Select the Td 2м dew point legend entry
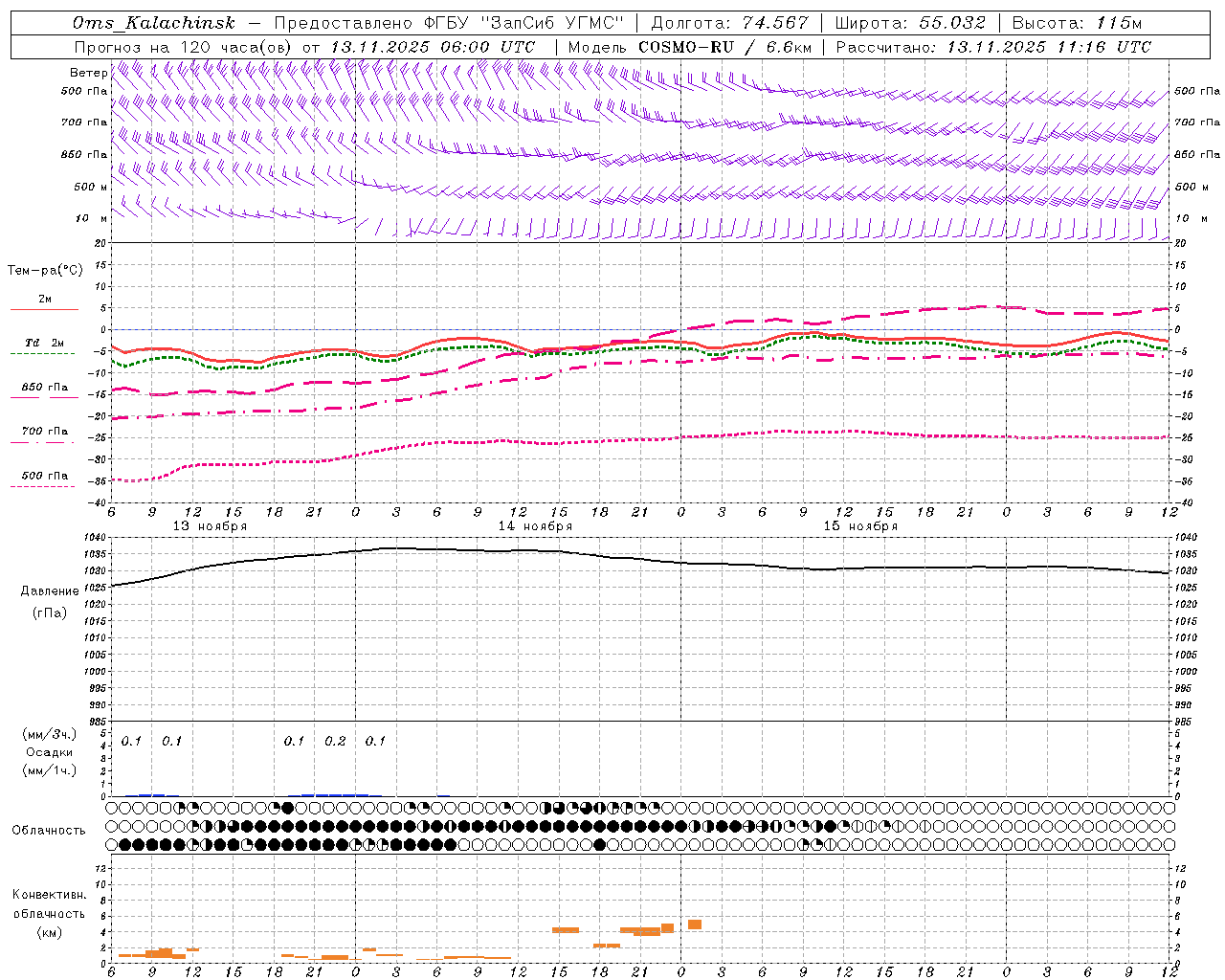The image size is (1225, 980). pos(44,343)
